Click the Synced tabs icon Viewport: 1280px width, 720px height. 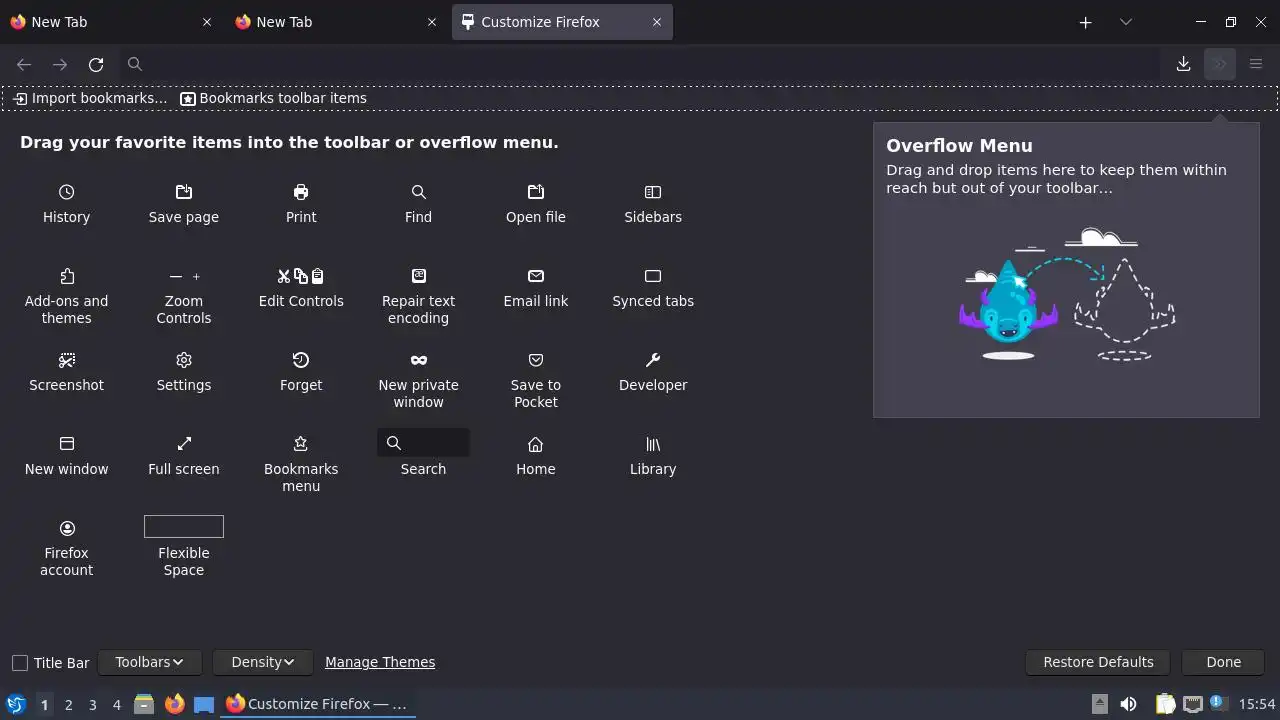(x=653, y=276)
